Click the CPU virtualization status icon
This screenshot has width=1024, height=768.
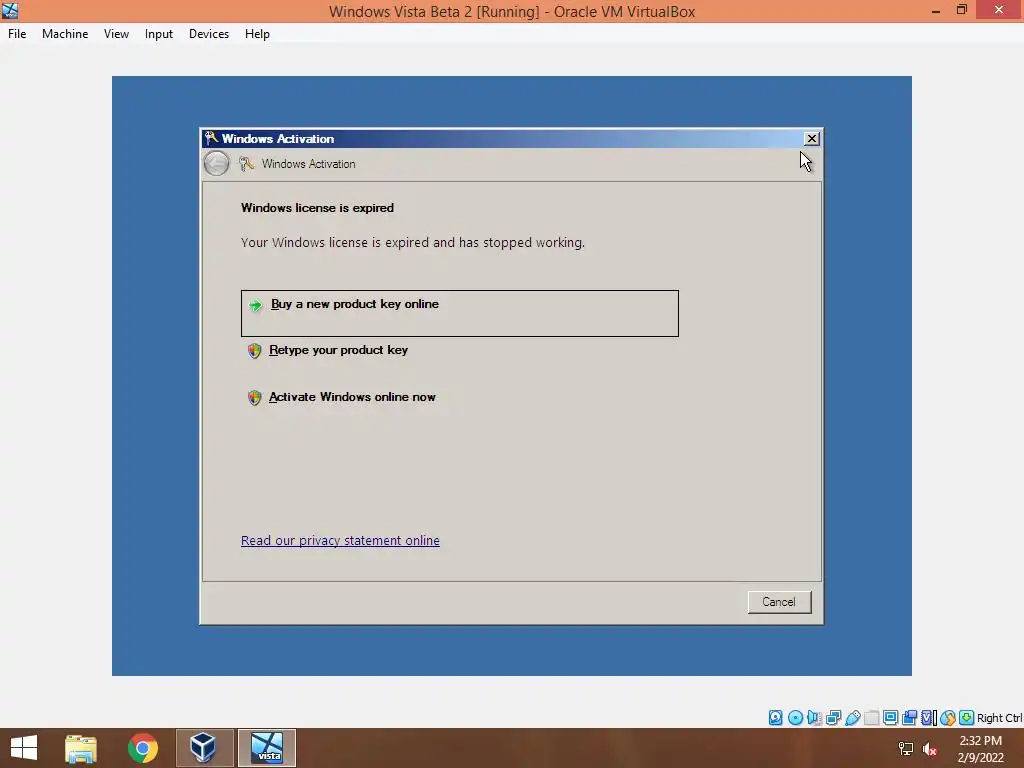(x=929, y=718)
